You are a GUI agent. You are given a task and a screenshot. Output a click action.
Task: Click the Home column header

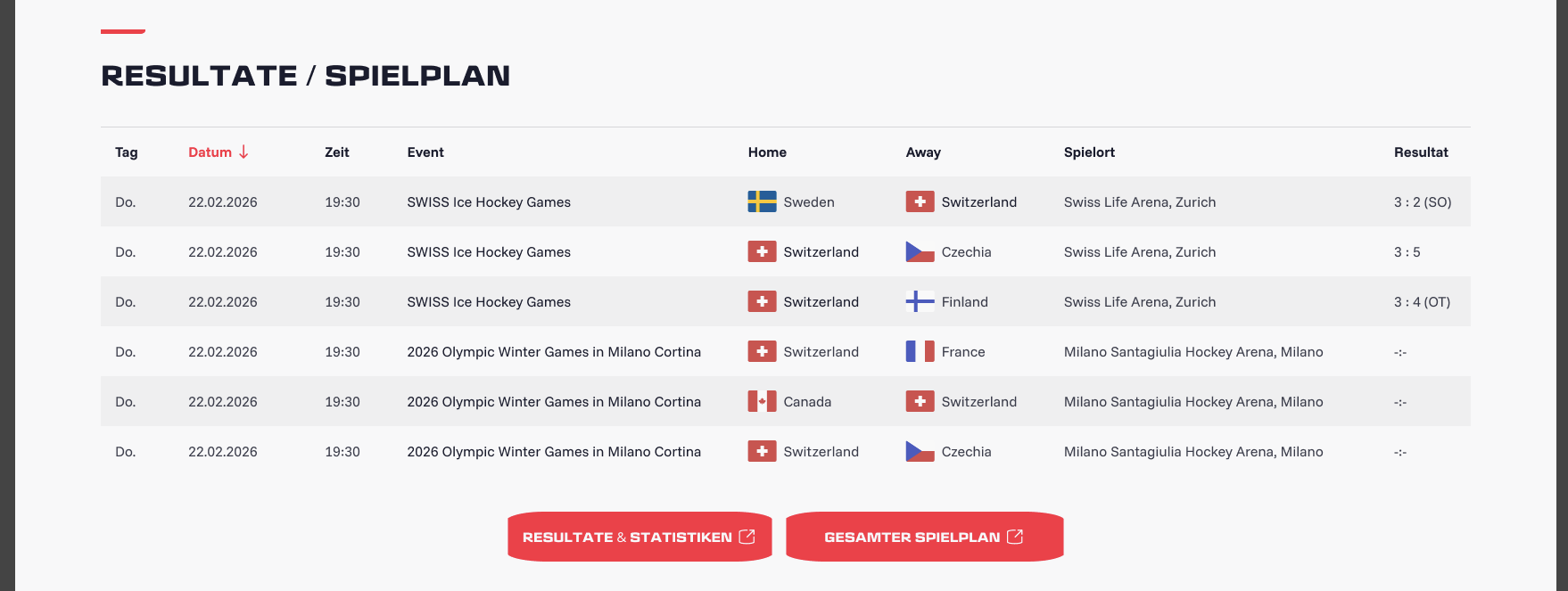pos(767,152)
